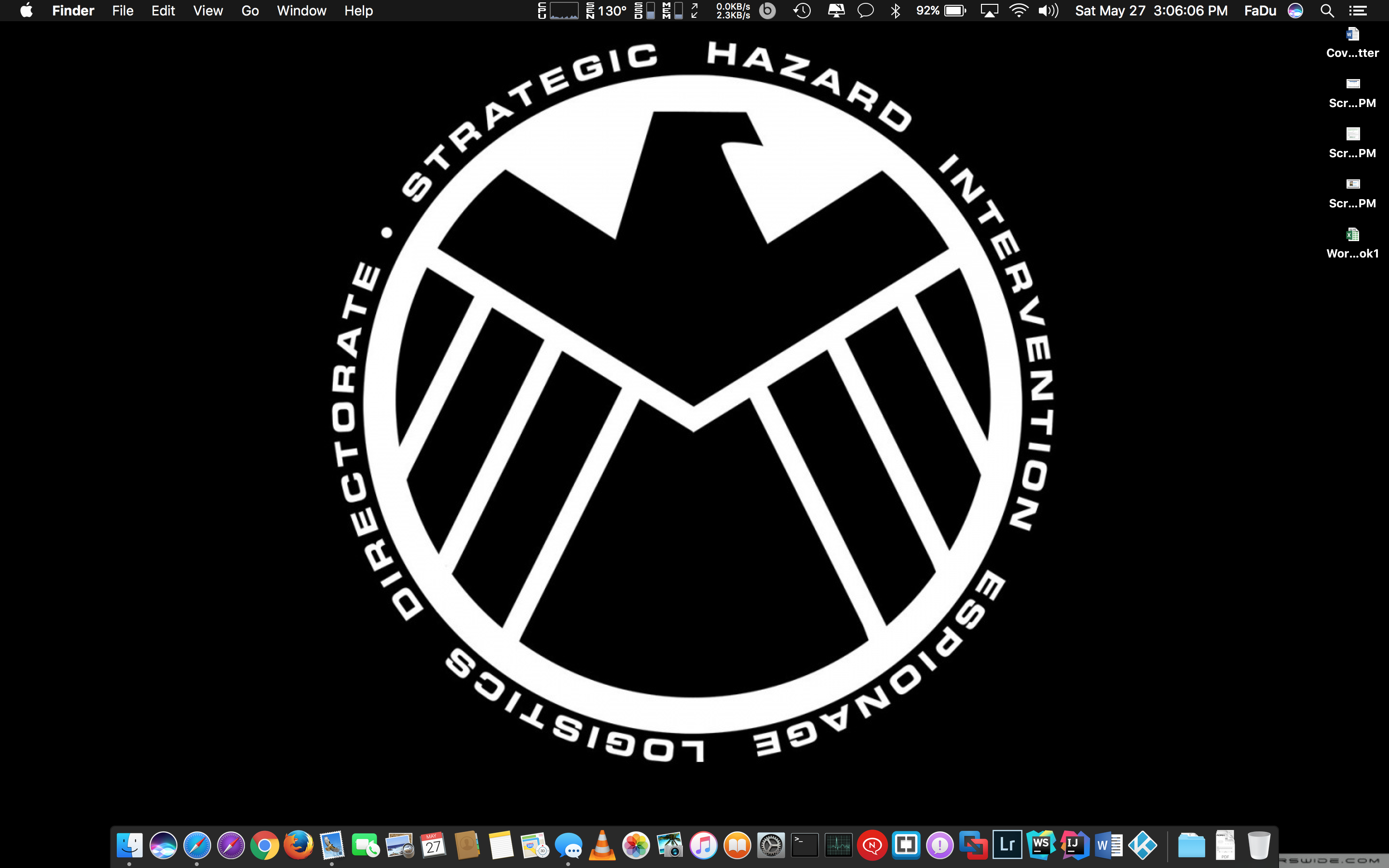Open the purple exclamation feedback app
Viewport: 1389px width, 868px height.
940,845
